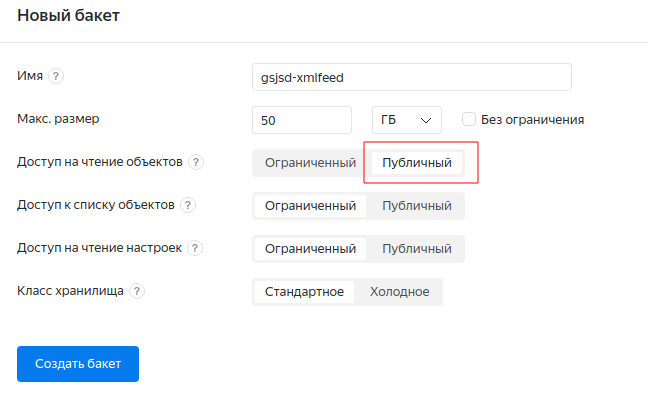Click the max size field showing 50
The image size is (648, 403).
coord(302,120)
